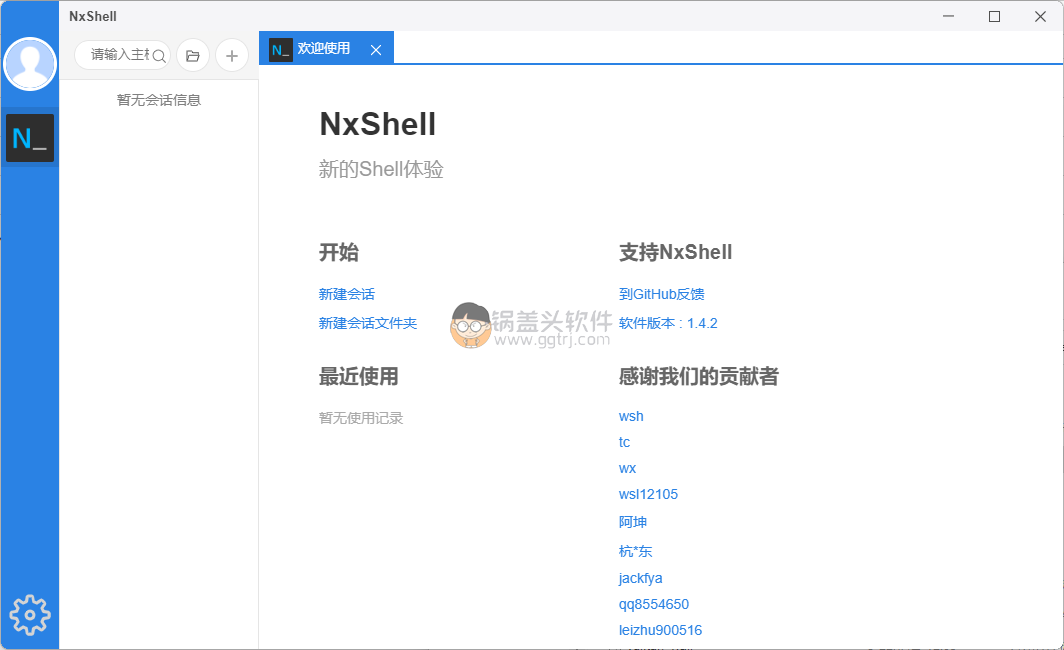Click the N_ icon on welcome tab
Image resolution: width=1064 pixels, height=650 pixels.
pos(280,50)
